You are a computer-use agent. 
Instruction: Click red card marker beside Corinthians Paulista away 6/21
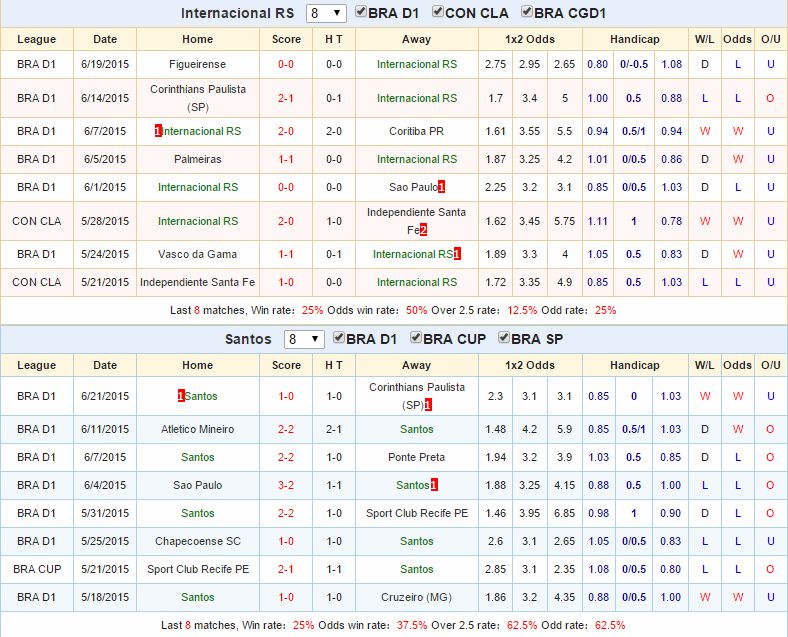tap(428, 405)
